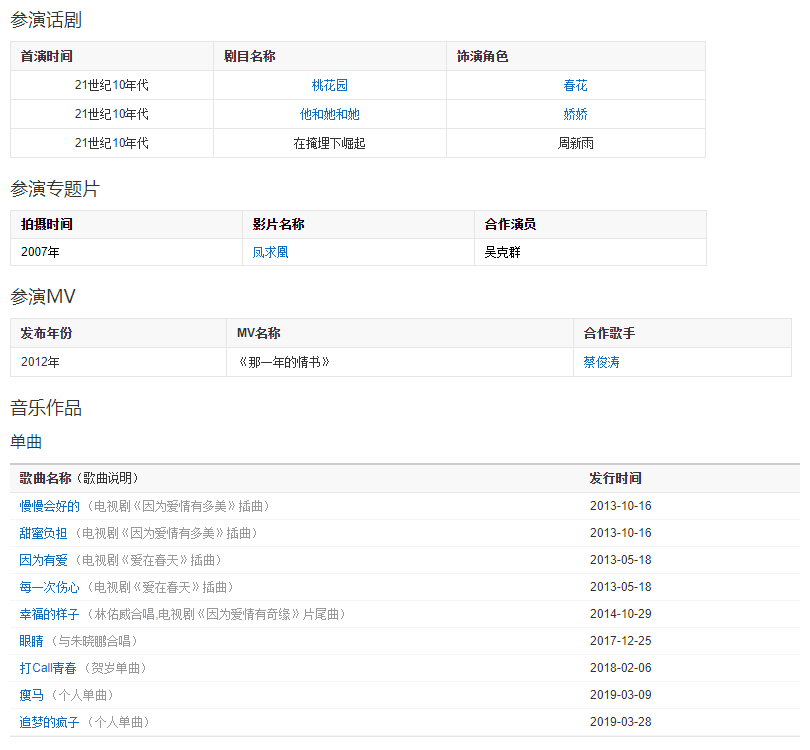Open the song 因为有爱
The image size is (810, 750).
43,560
